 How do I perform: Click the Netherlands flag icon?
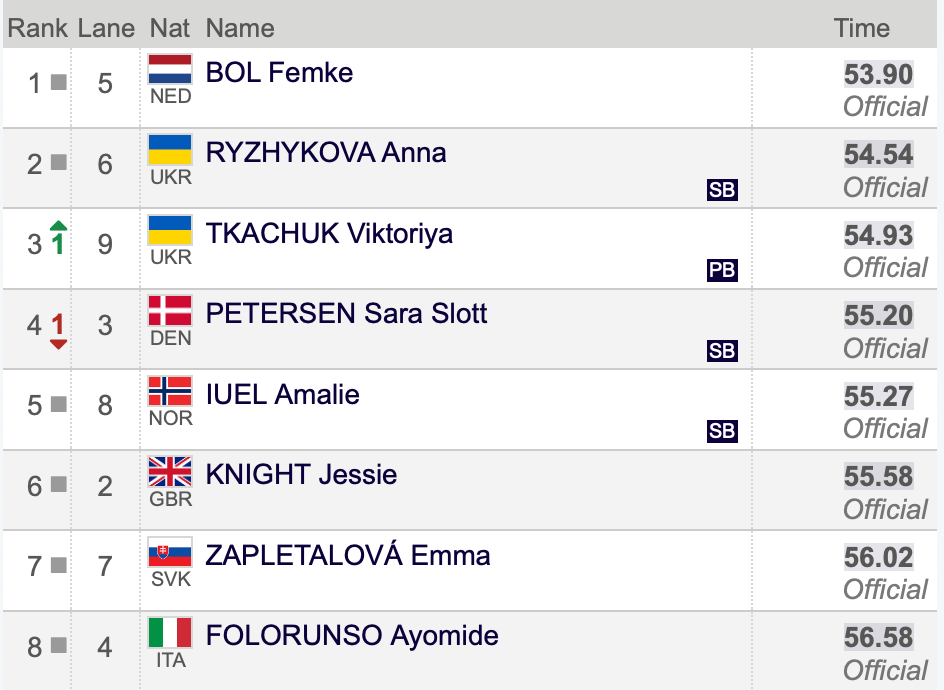[x=170, y=69]
